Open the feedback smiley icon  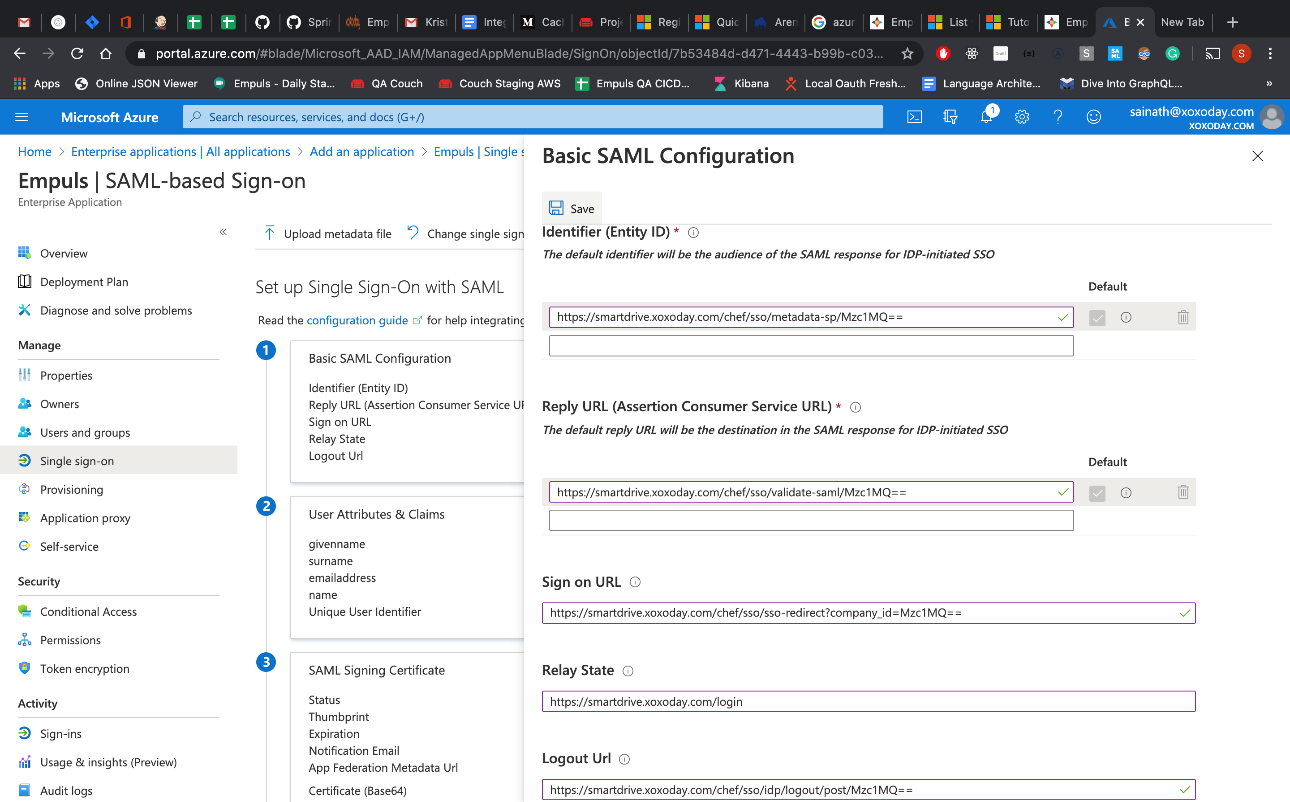[1094, 117]
